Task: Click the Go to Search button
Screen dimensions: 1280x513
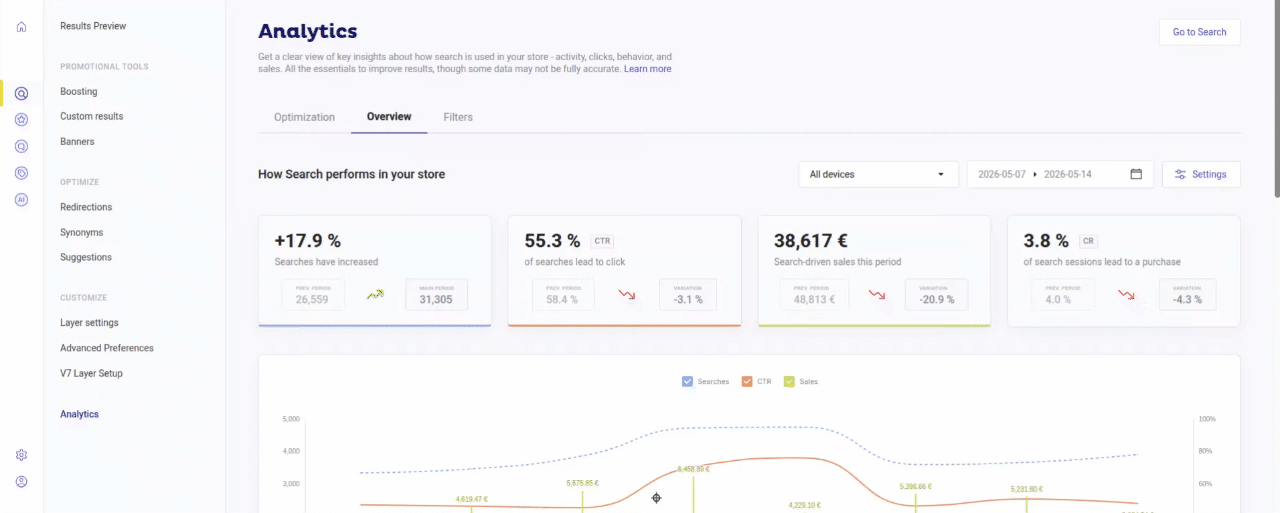Action: click(1199, 32)
